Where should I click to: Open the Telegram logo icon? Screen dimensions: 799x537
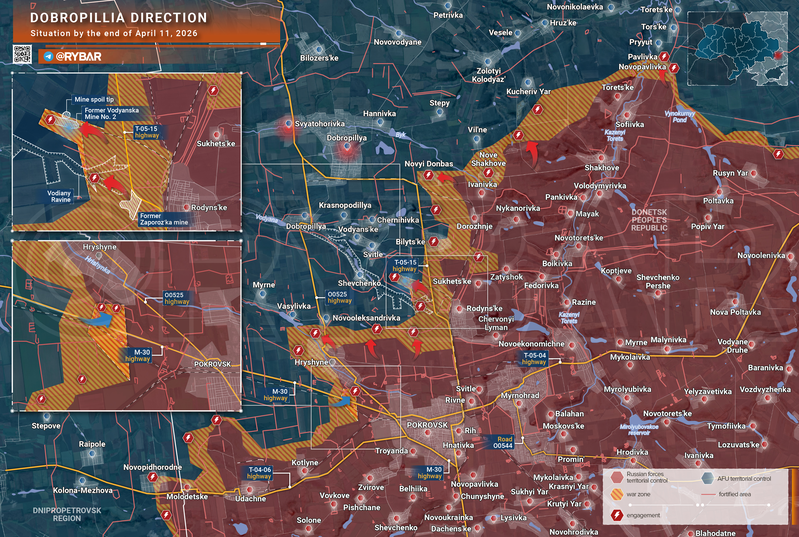(48, 57)
